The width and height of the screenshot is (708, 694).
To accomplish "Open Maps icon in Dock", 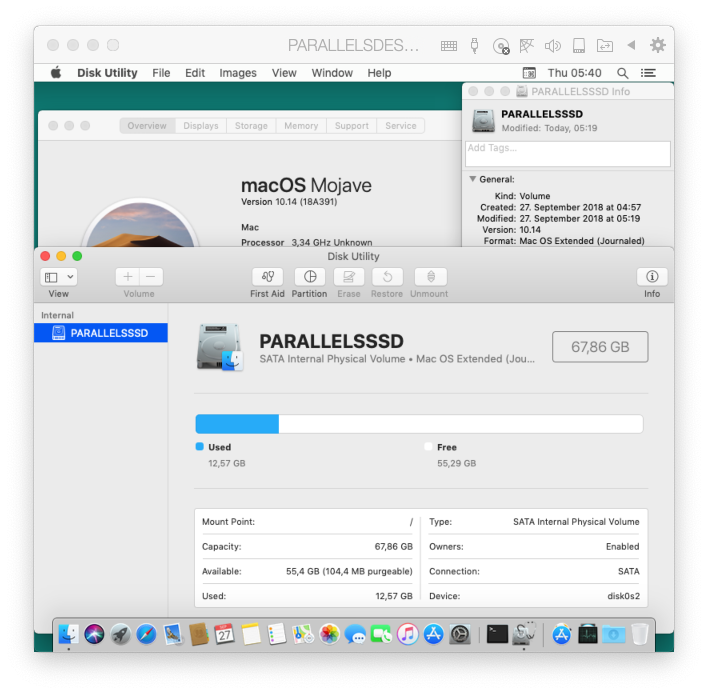I will pos(303,634).
